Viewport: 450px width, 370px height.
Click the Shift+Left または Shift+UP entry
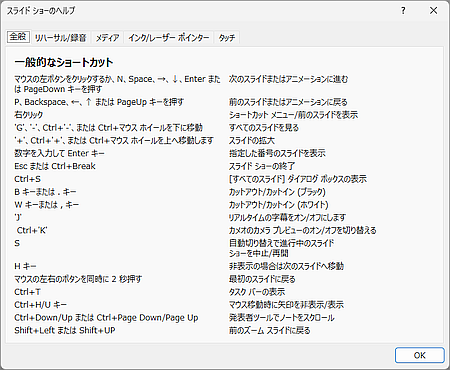(x=65, y=330)
